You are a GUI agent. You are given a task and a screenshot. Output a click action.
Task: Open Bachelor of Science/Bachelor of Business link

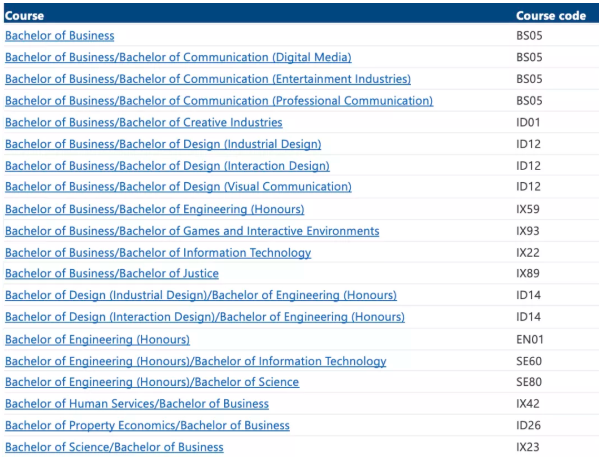point(114,447)
